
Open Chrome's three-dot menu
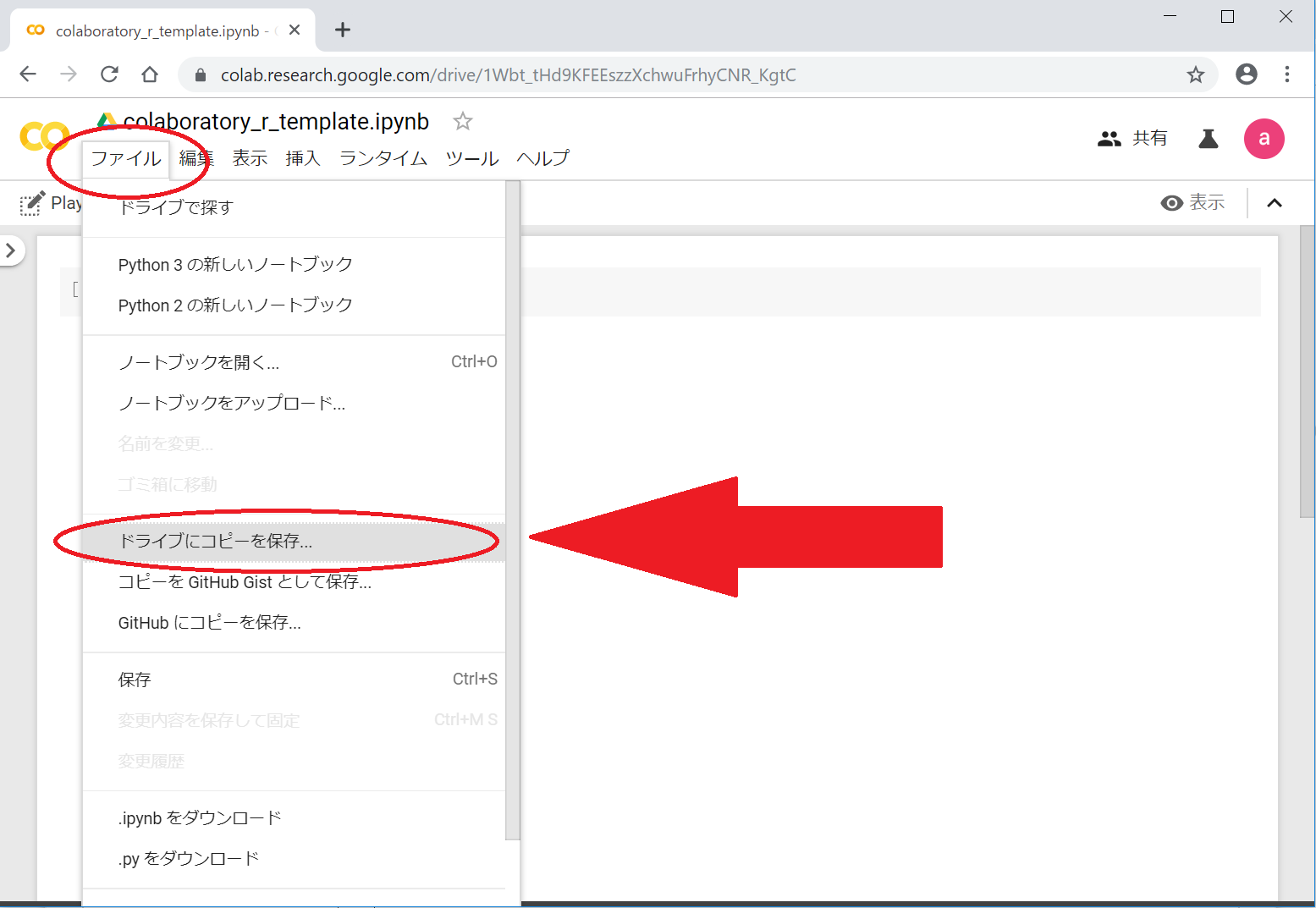coord(1286,74)
